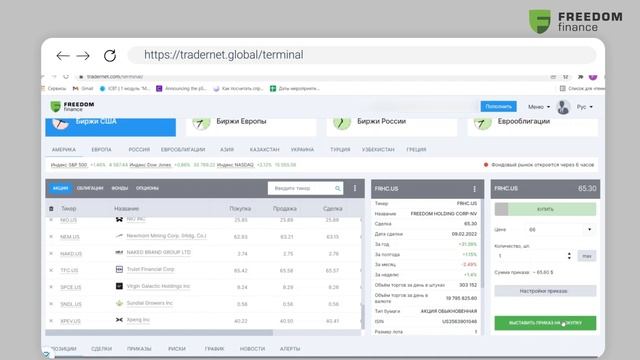Open the NAKED BRAND GROUP LTD link
This screenshot has width=640, height=360.
tap(159, 252)
